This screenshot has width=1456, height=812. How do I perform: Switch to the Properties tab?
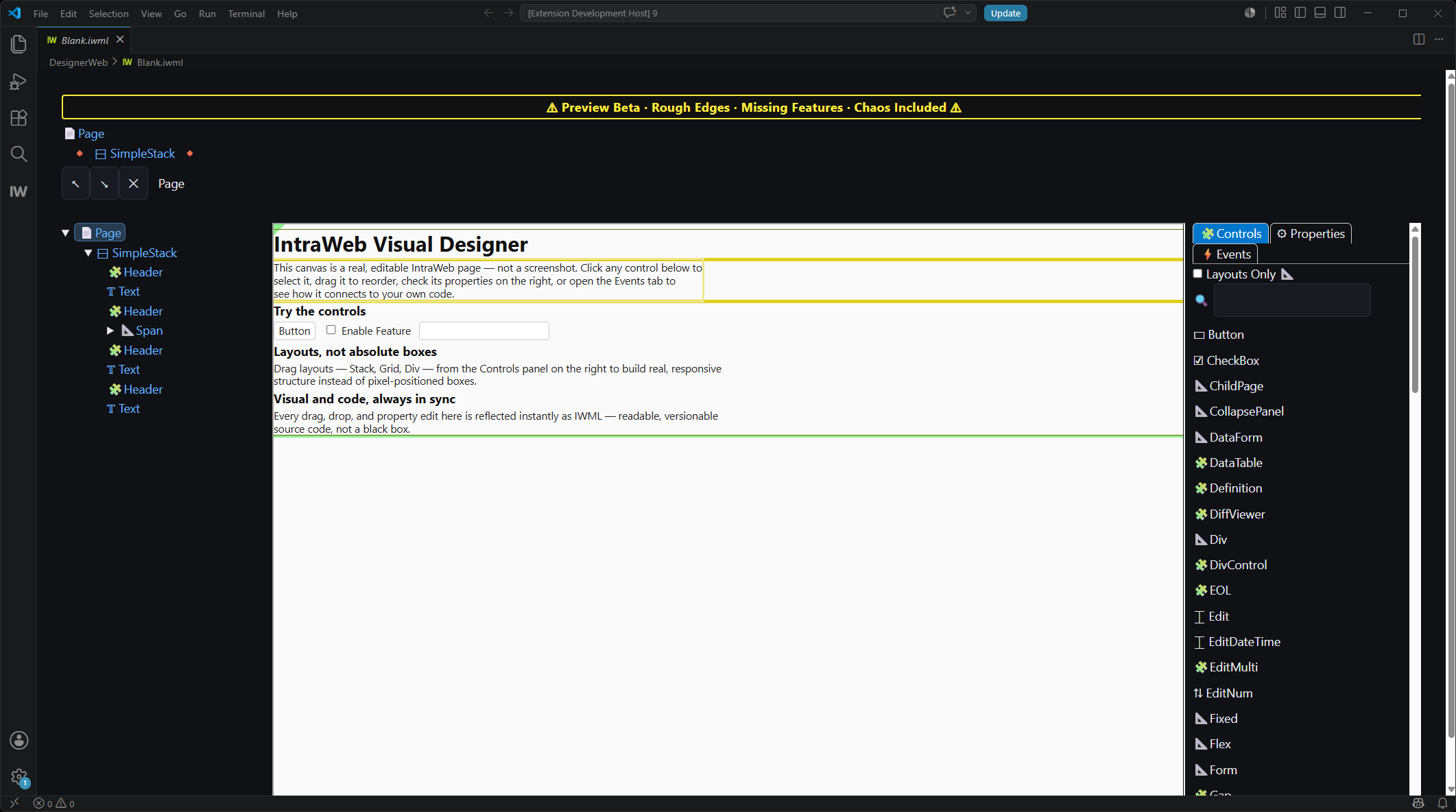coord(1311,233)
